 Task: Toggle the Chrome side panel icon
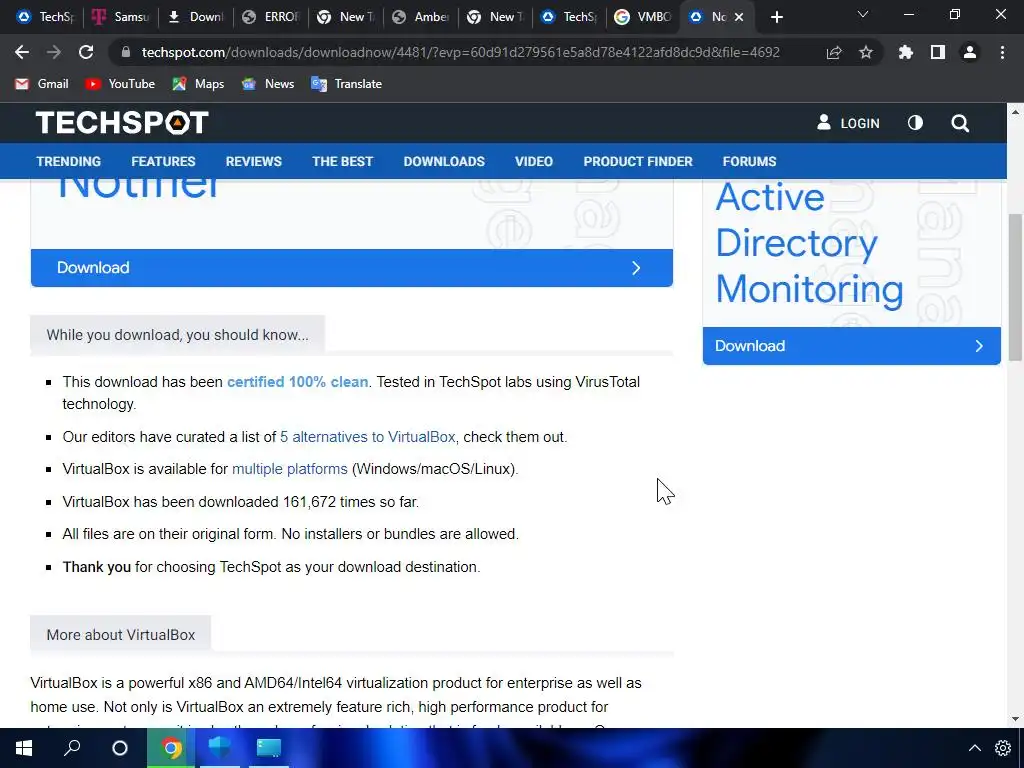point(938,52)
